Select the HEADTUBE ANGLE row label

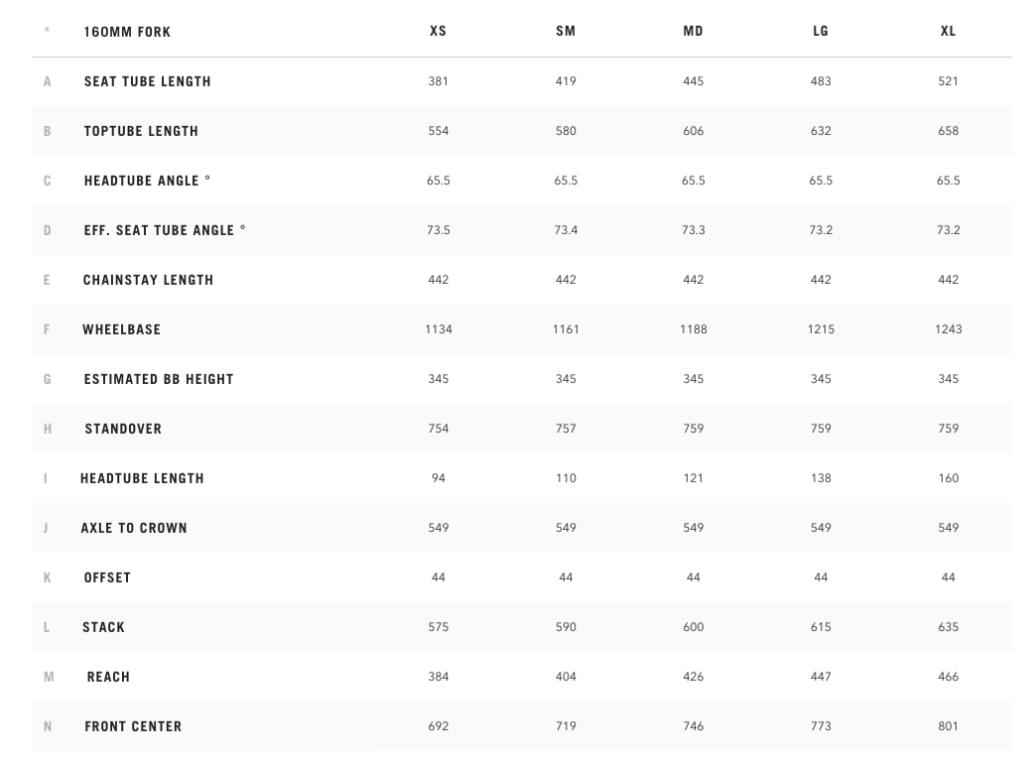(x=147, y=181)
